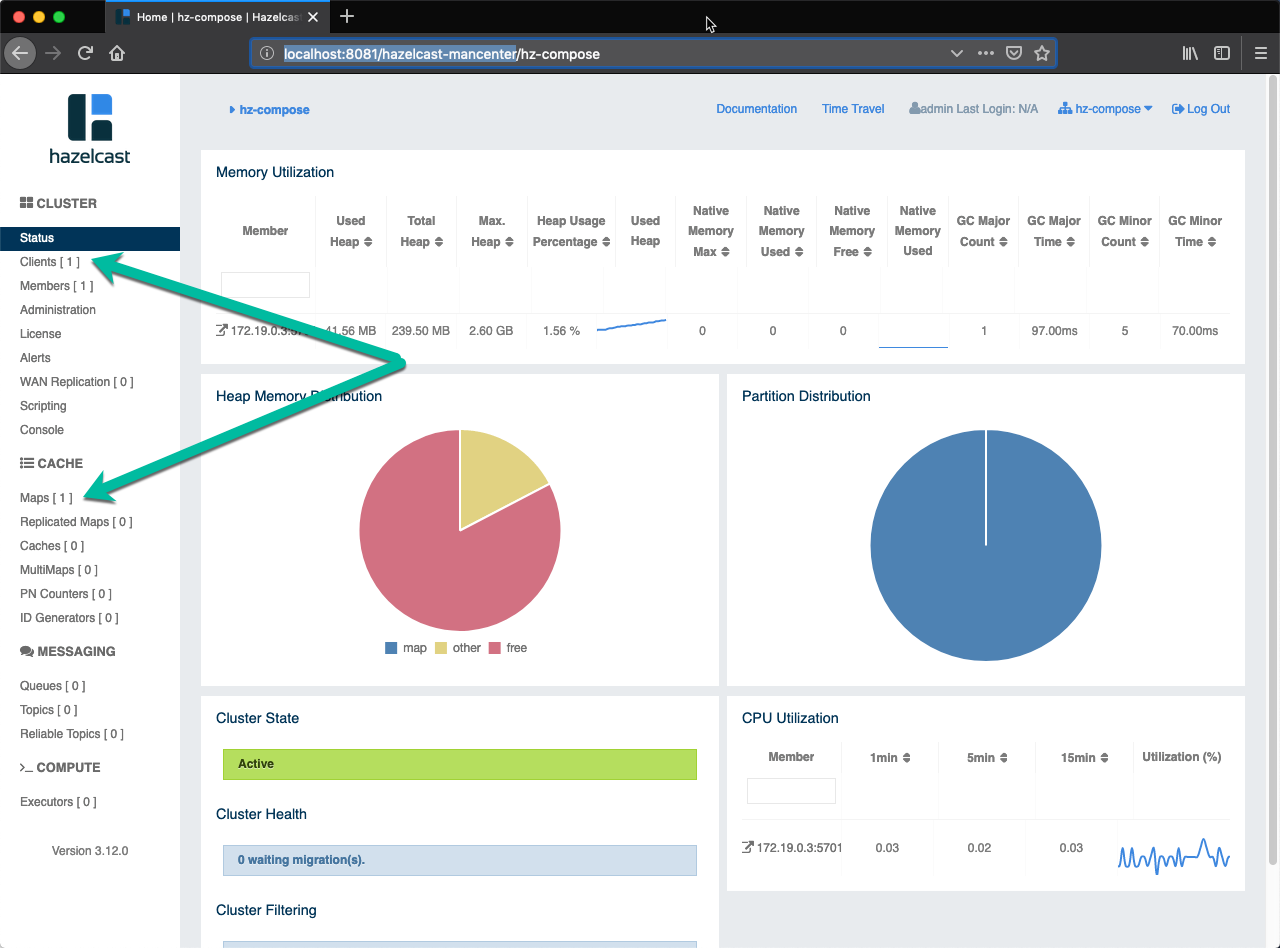
Task: Open a new tab with plus icon
Action: tap(347, 16)
